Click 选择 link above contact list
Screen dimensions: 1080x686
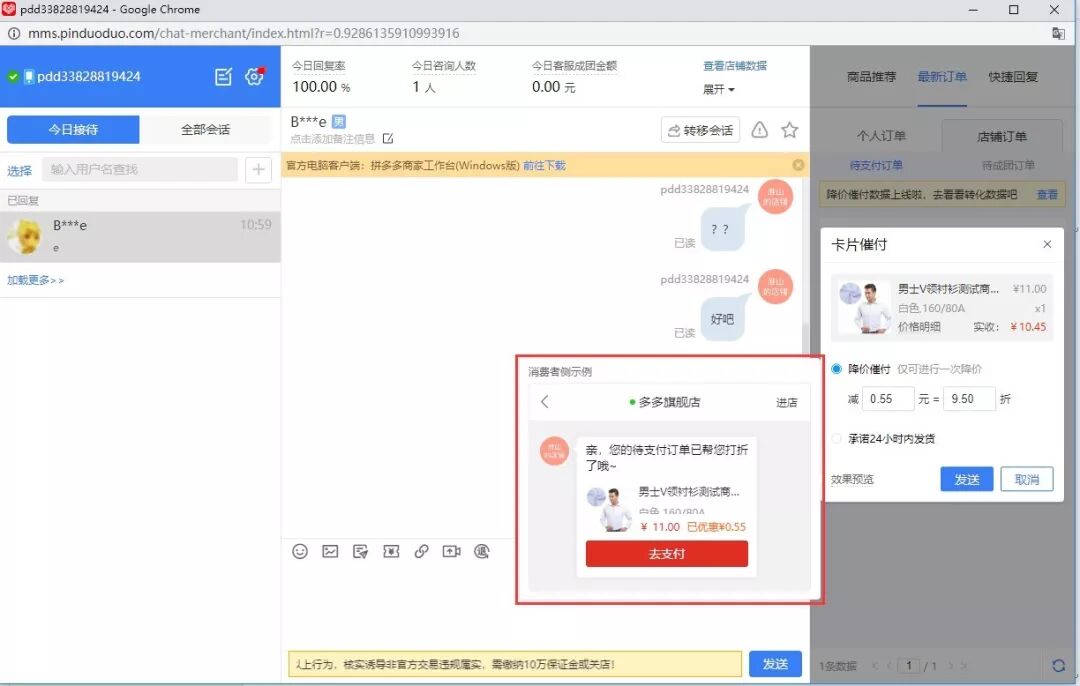19,170
